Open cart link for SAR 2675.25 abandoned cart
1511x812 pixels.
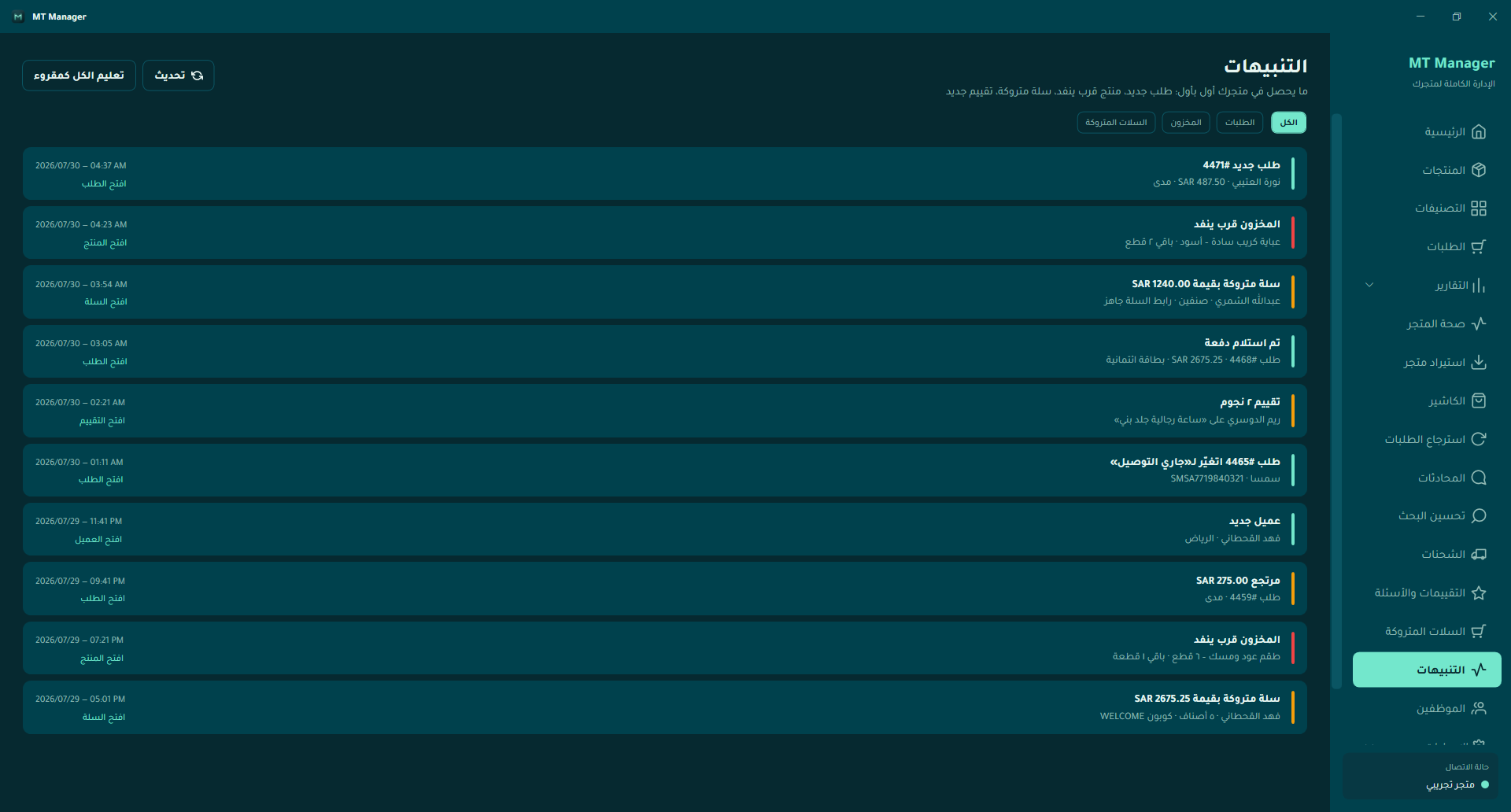point(104,717)
